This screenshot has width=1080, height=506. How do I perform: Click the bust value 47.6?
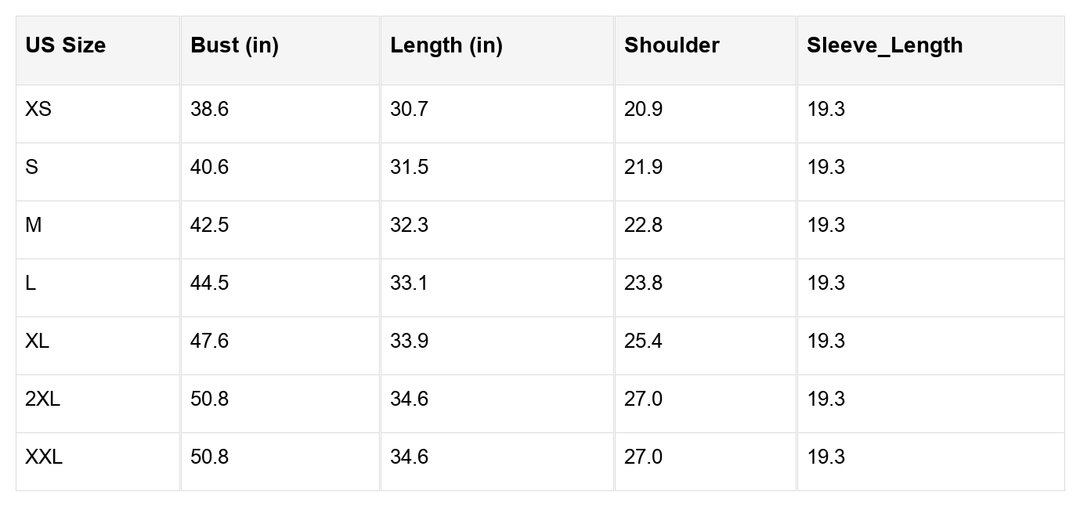tap(209, 341)
